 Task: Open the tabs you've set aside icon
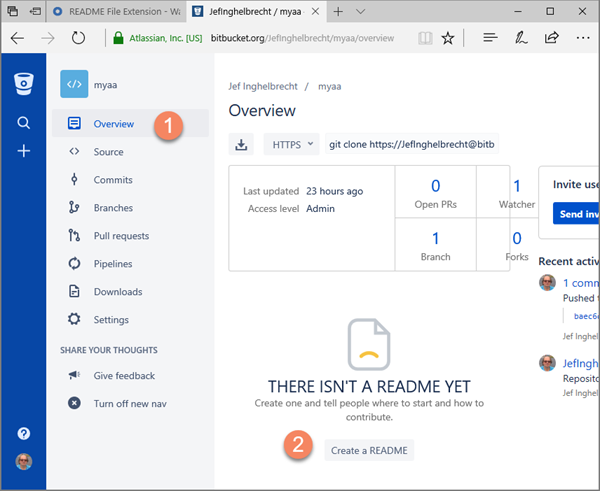(x=13, y=11)
